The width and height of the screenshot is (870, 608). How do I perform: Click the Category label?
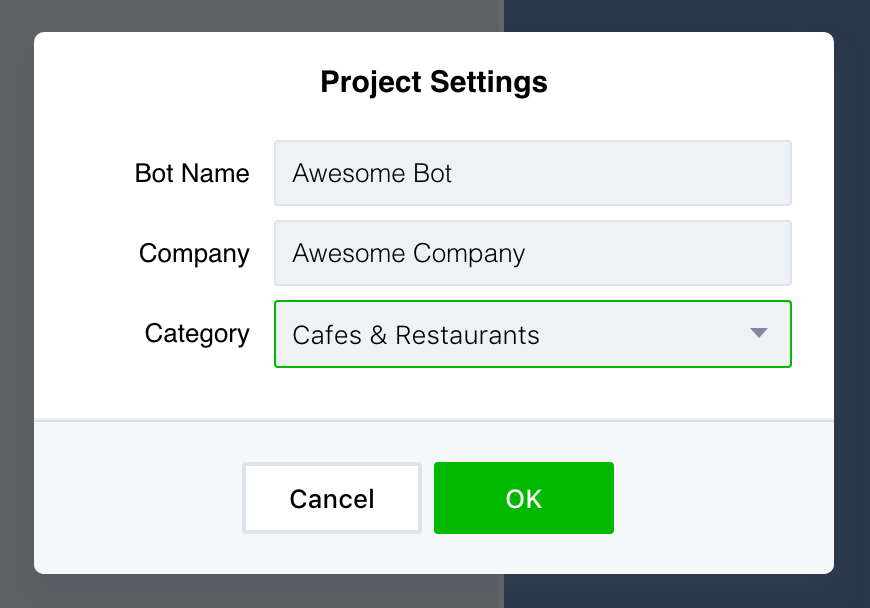click(x=197, y=334)
